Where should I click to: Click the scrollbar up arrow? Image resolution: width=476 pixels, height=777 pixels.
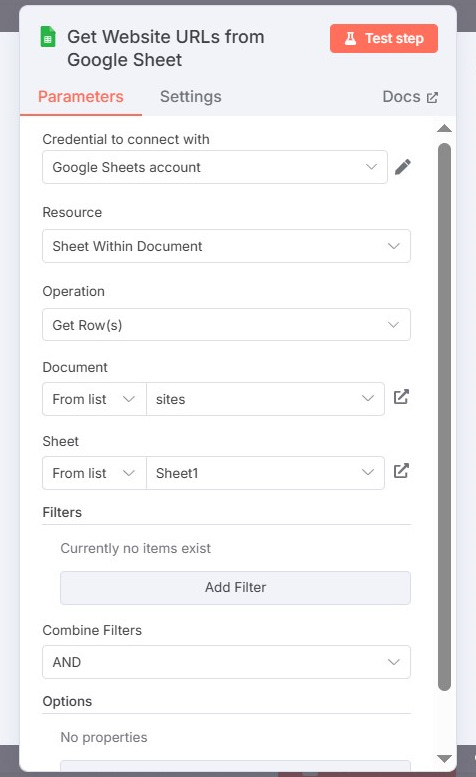pos(444,128)
